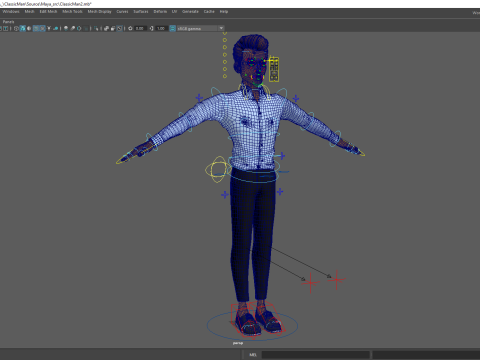Screen dimensions: 480x360
Task: Toggle the view transform button
Action: (172, 28)
